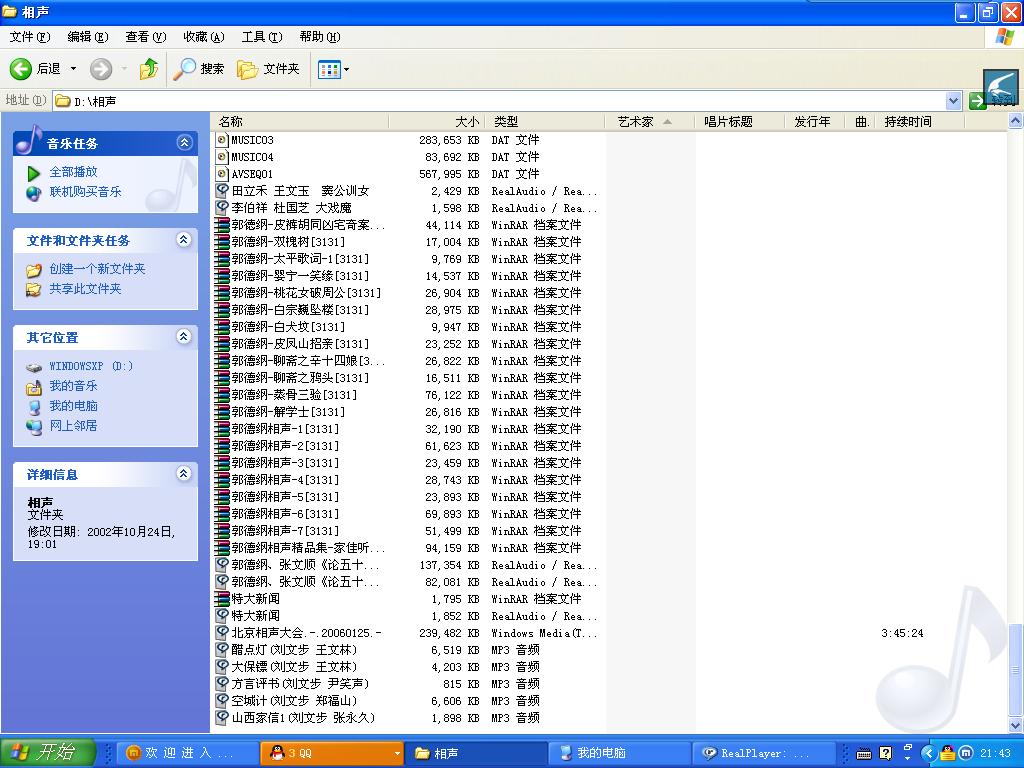Screen dimensions: 1024x768
Task: Click 创建一个新文件夹 link
Action: pos(97,269)
